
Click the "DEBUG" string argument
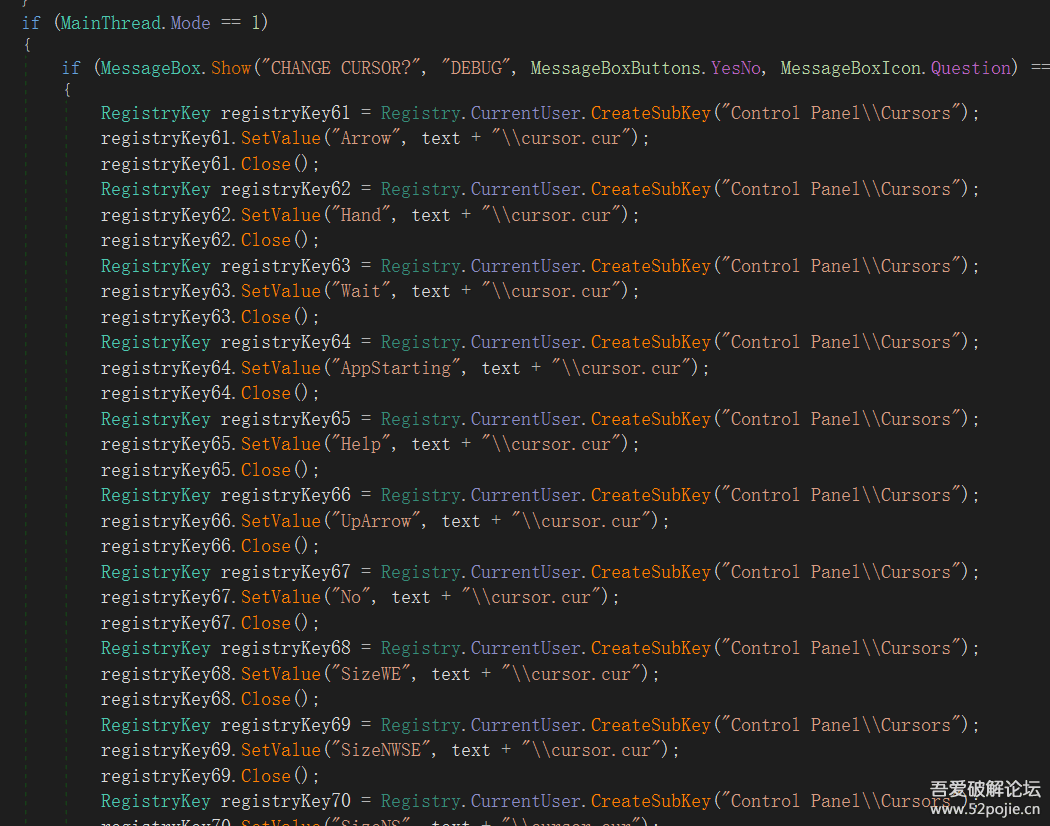476,68
